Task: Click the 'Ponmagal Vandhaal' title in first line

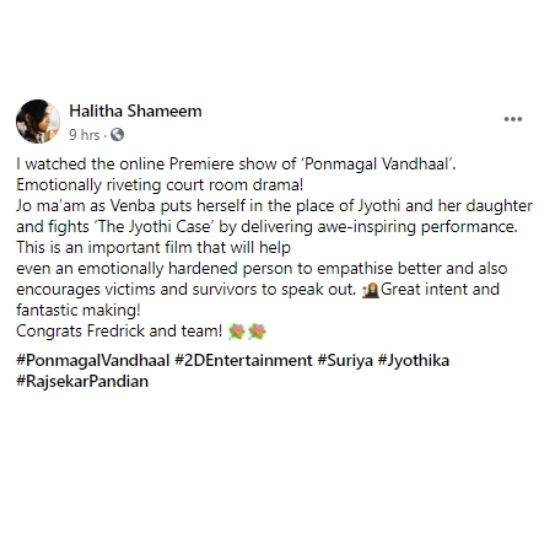Action: pyautogui.click(x=377, y=164)
